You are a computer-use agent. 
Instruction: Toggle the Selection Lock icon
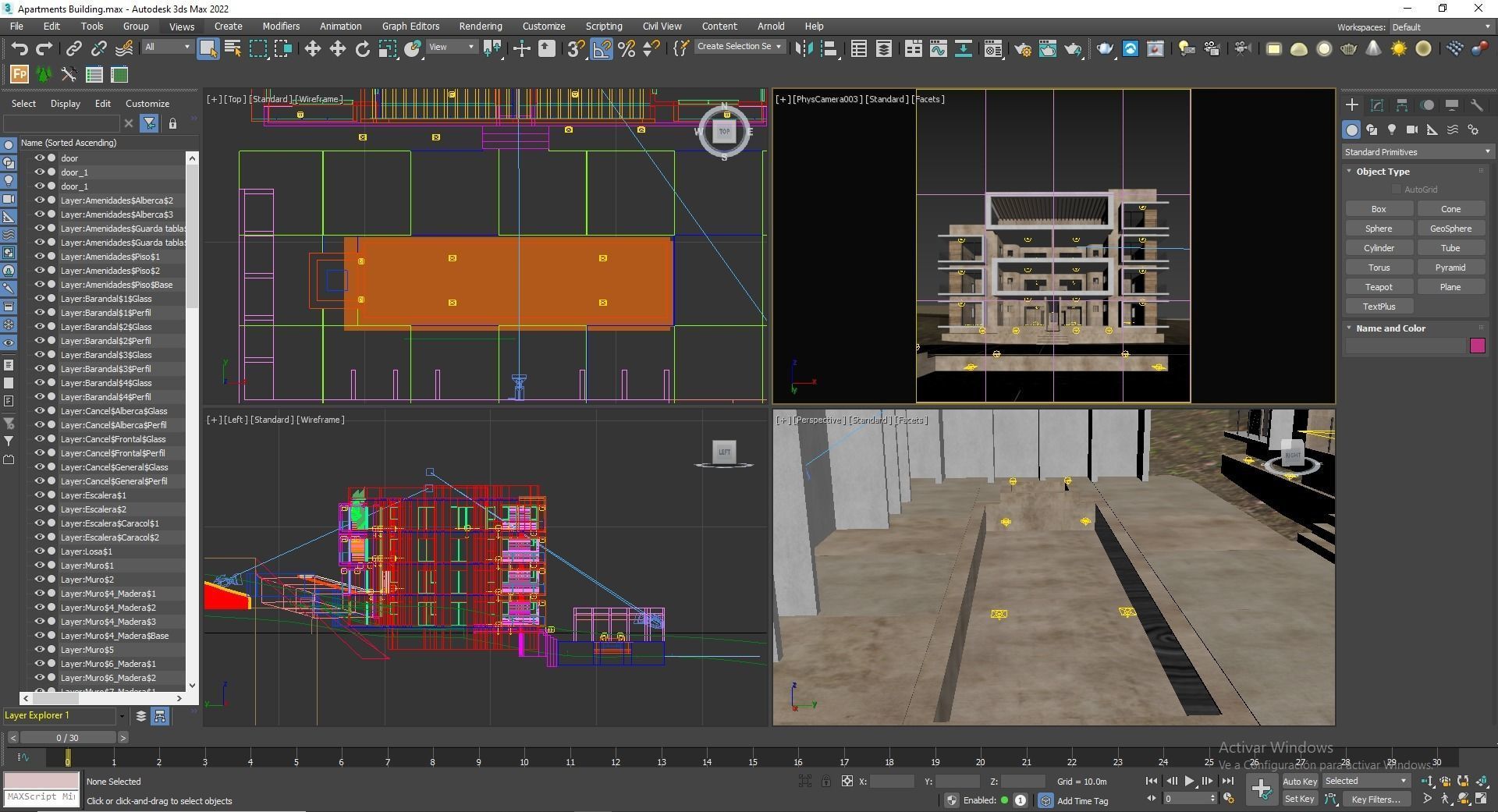pos(825,781)
